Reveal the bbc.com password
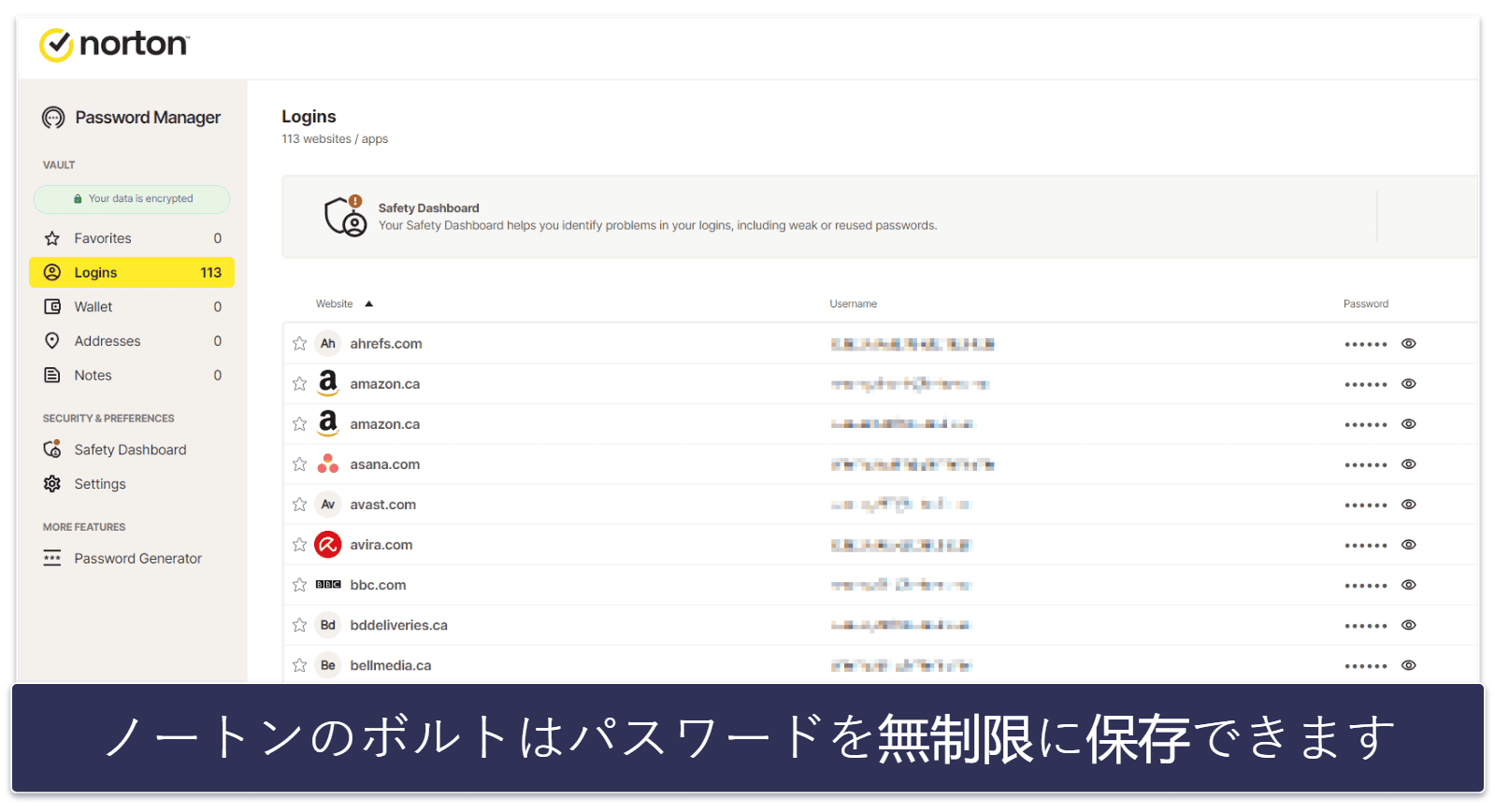1495x812 pixels. click(x=1409, y=585)
